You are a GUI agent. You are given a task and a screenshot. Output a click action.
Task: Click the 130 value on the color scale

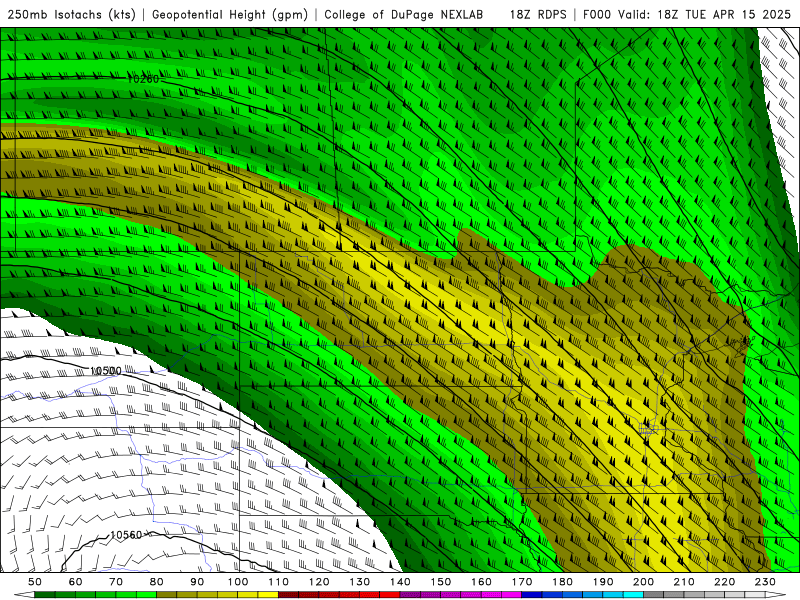tap(360, 582)
